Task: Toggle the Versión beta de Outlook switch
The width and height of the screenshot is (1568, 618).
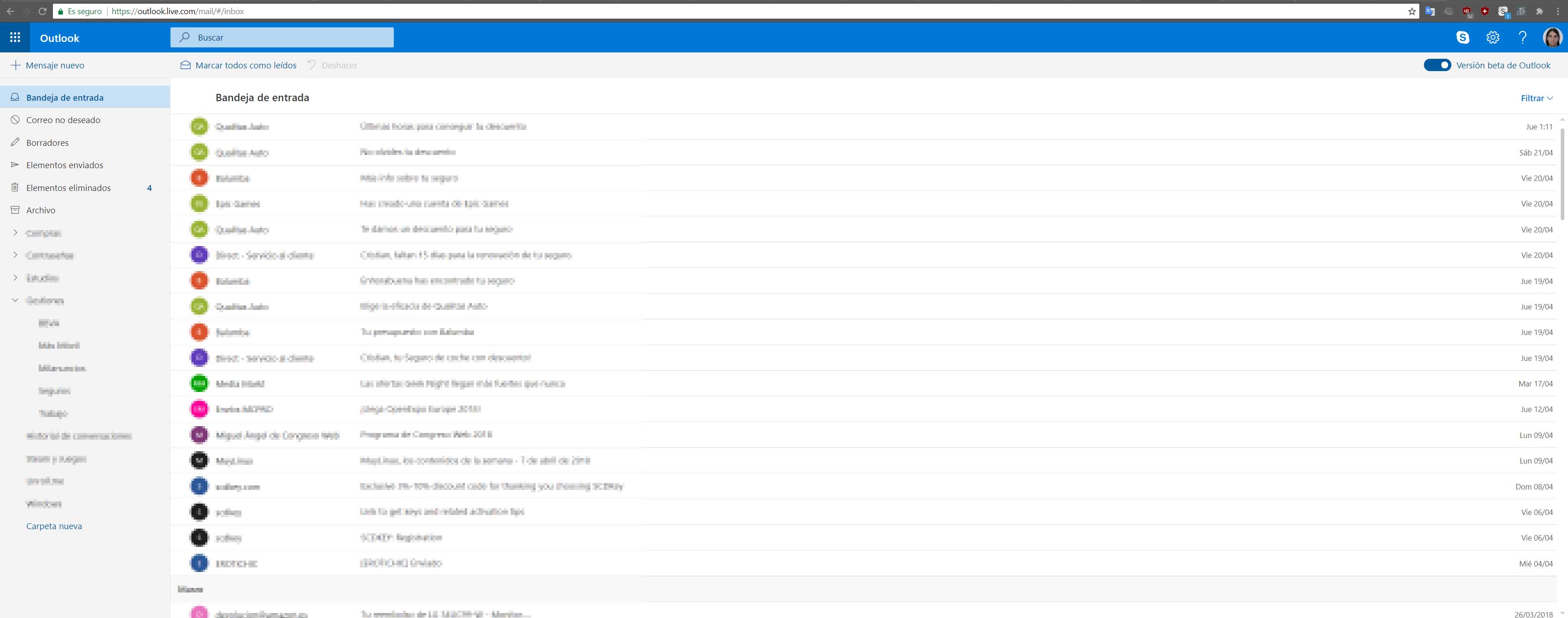Action: click(x=1437, y=65)
